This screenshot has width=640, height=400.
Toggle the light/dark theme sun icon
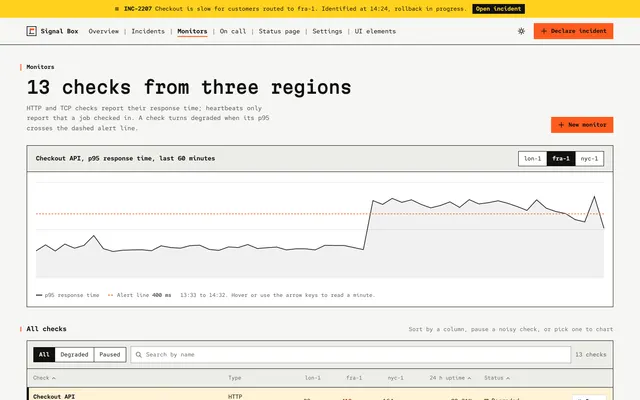point(521,31)
